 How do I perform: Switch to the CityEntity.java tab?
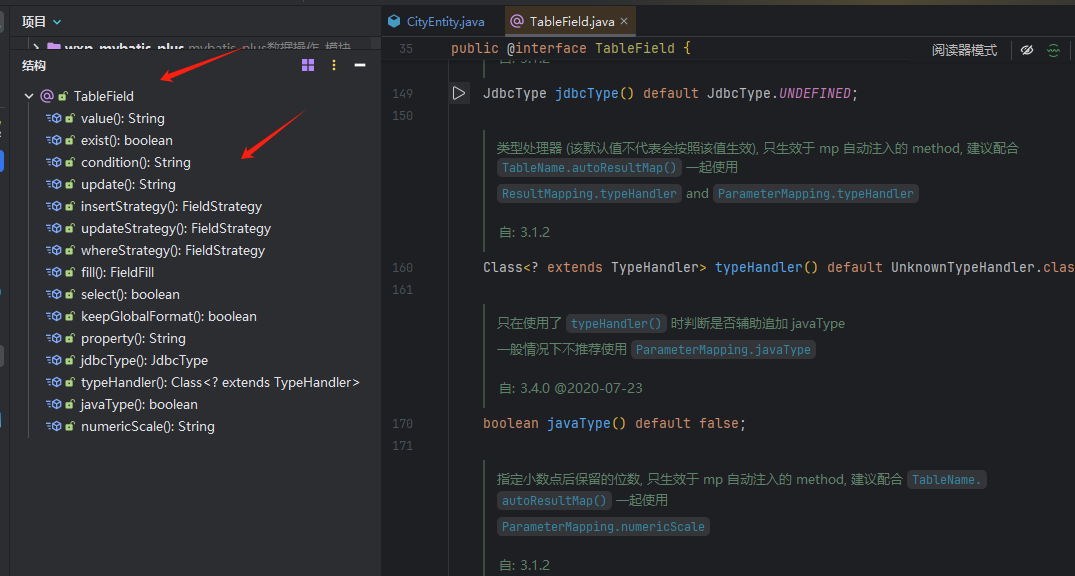point(445,21)
